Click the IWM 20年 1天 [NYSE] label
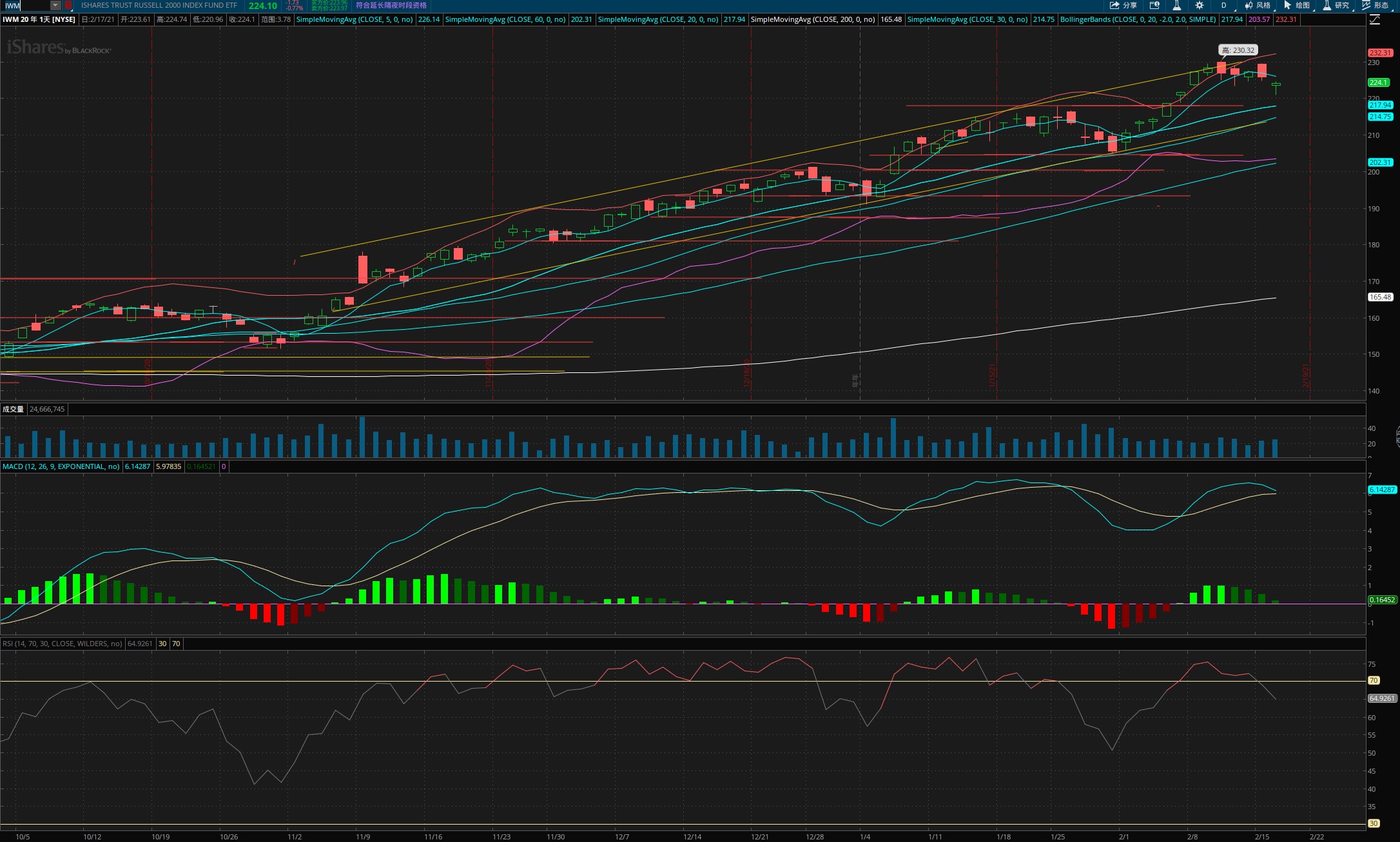This screenshot has width=1400, height=842. pos(39,19)
